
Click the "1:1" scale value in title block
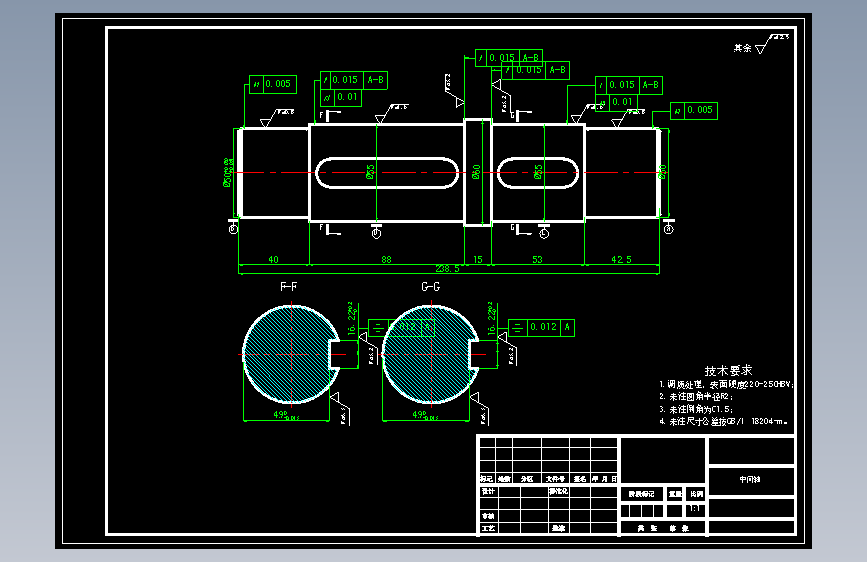695,508
